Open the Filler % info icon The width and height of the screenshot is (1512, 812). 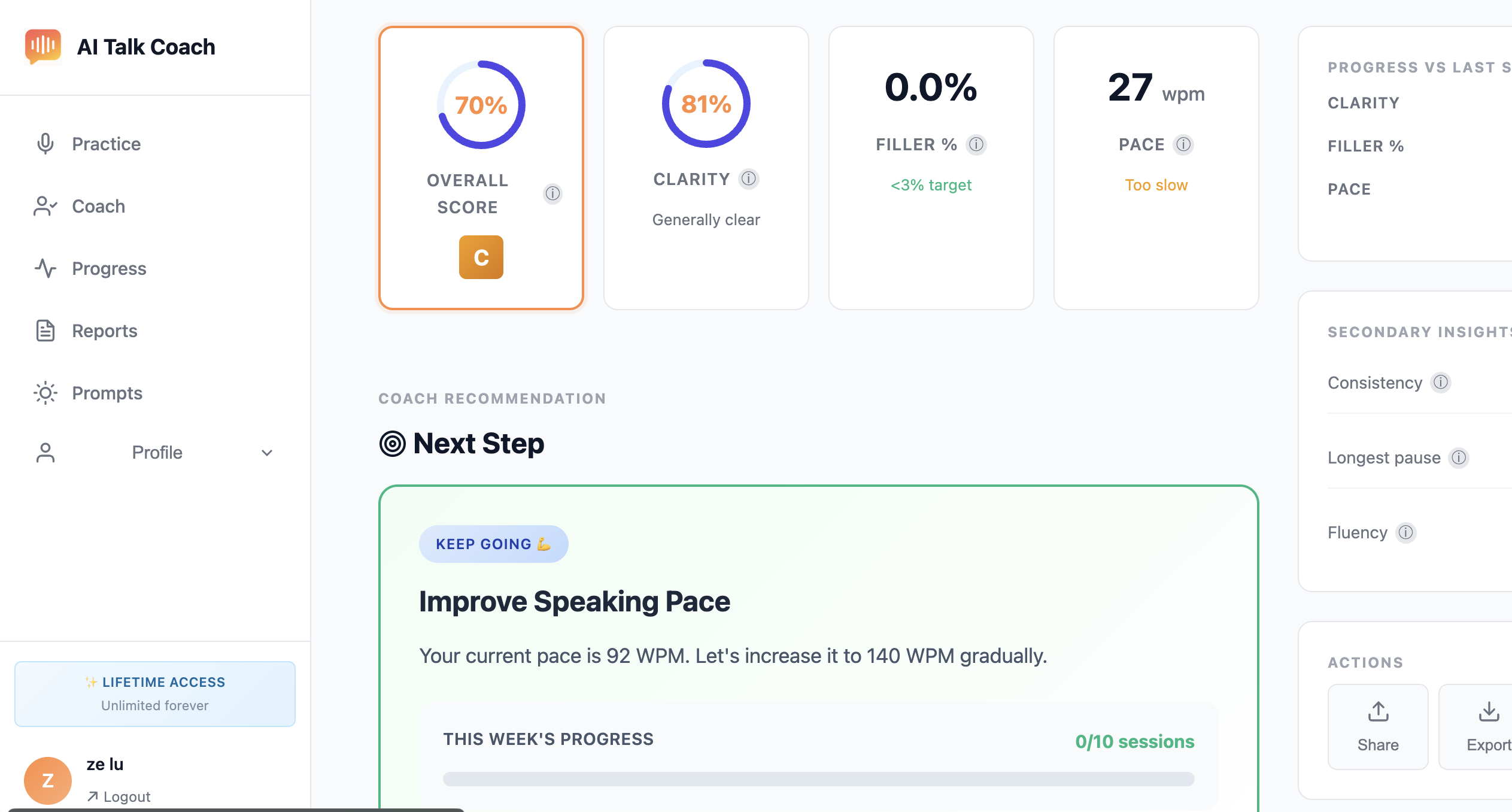pos(976,144)
